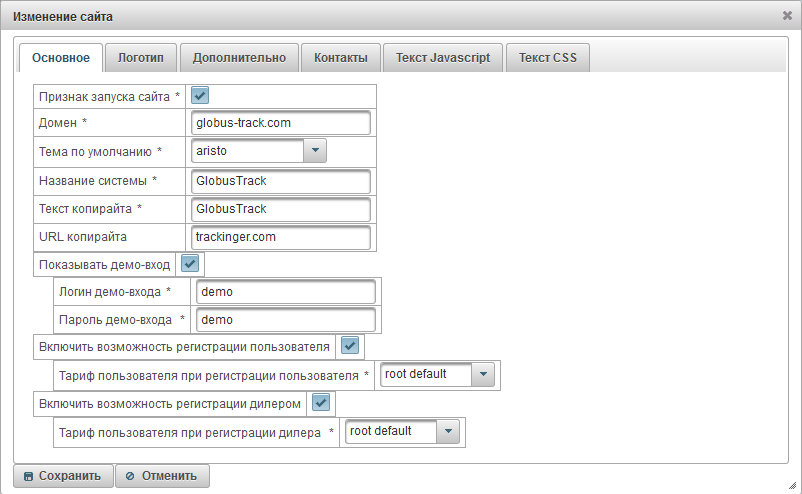Switch to the Логотип tab
Image resolution: width=802 pixels, height=494 pixels.
pos(141,58)
